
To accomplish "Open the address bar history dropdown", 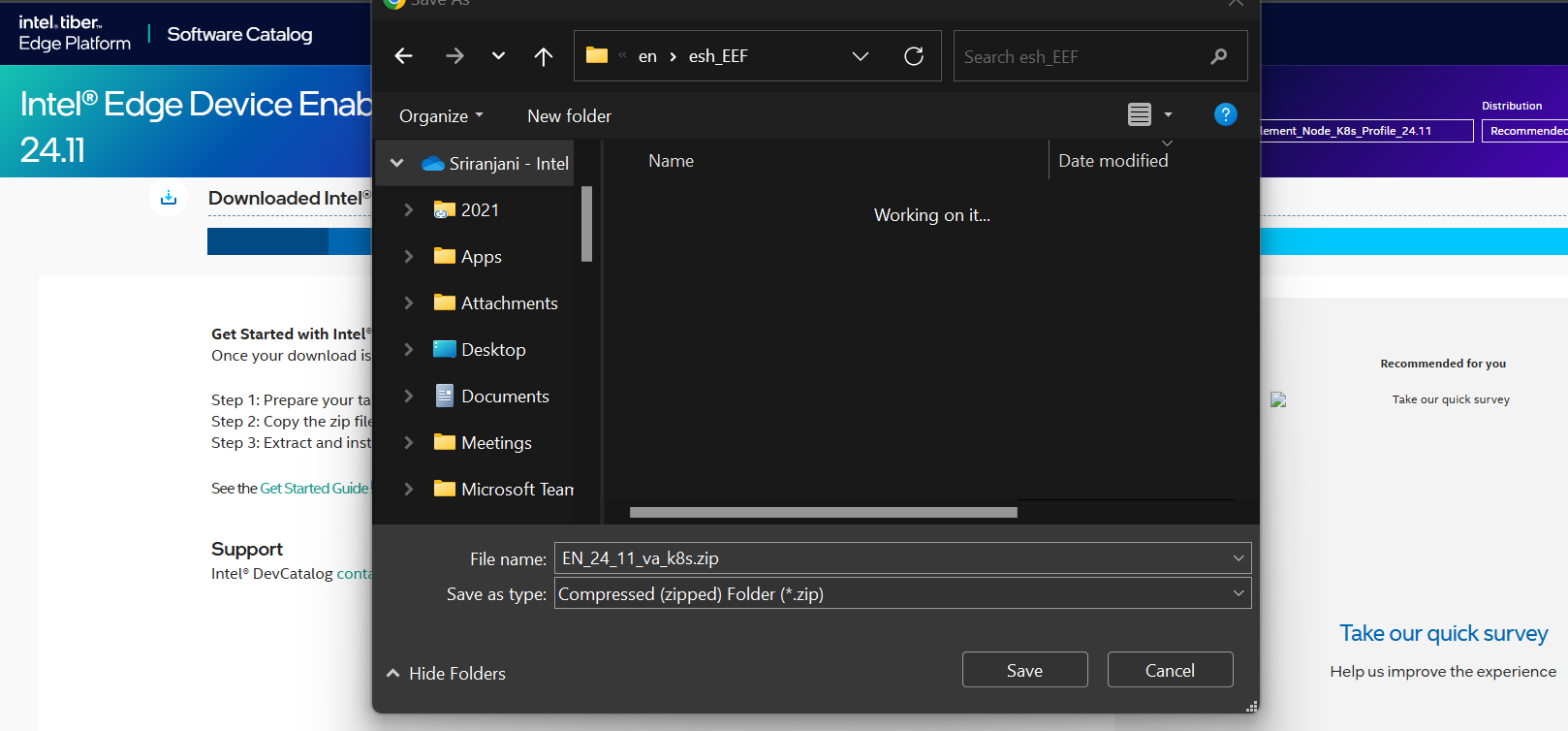I will (x=860, y=56).
